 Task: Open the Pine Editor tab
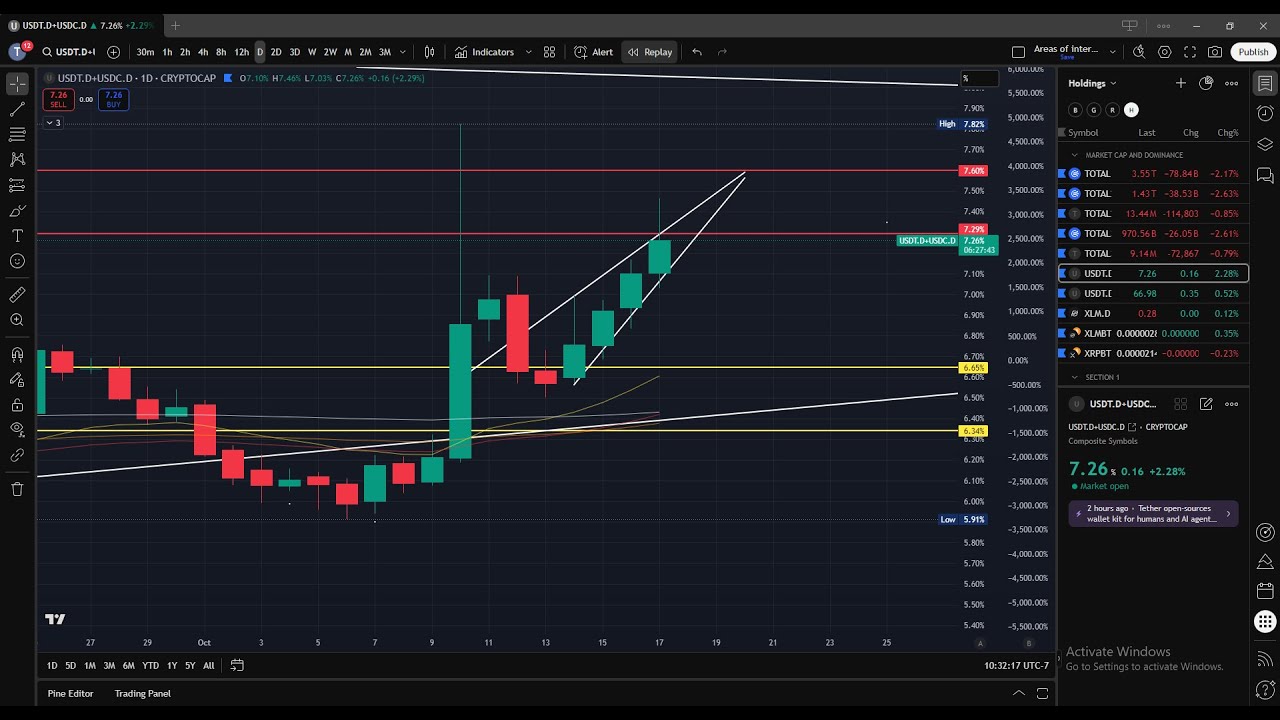tap(70, 693)
